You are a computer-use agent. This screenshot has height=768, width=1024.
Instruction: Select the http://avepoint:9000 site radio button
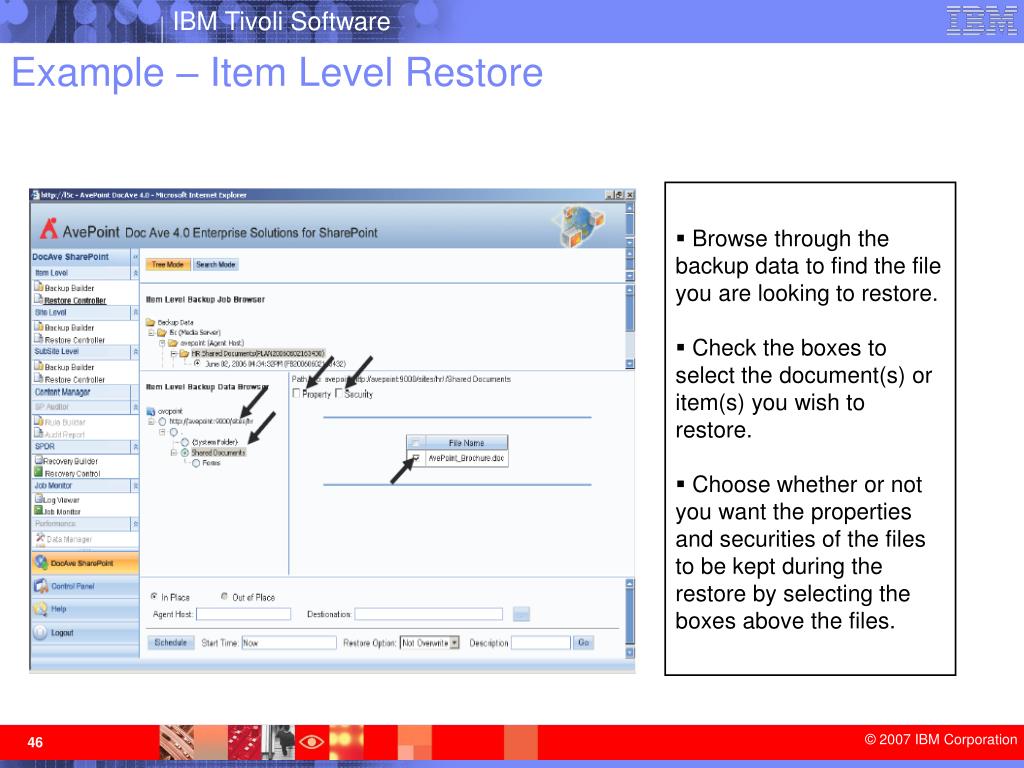(162, 422)
